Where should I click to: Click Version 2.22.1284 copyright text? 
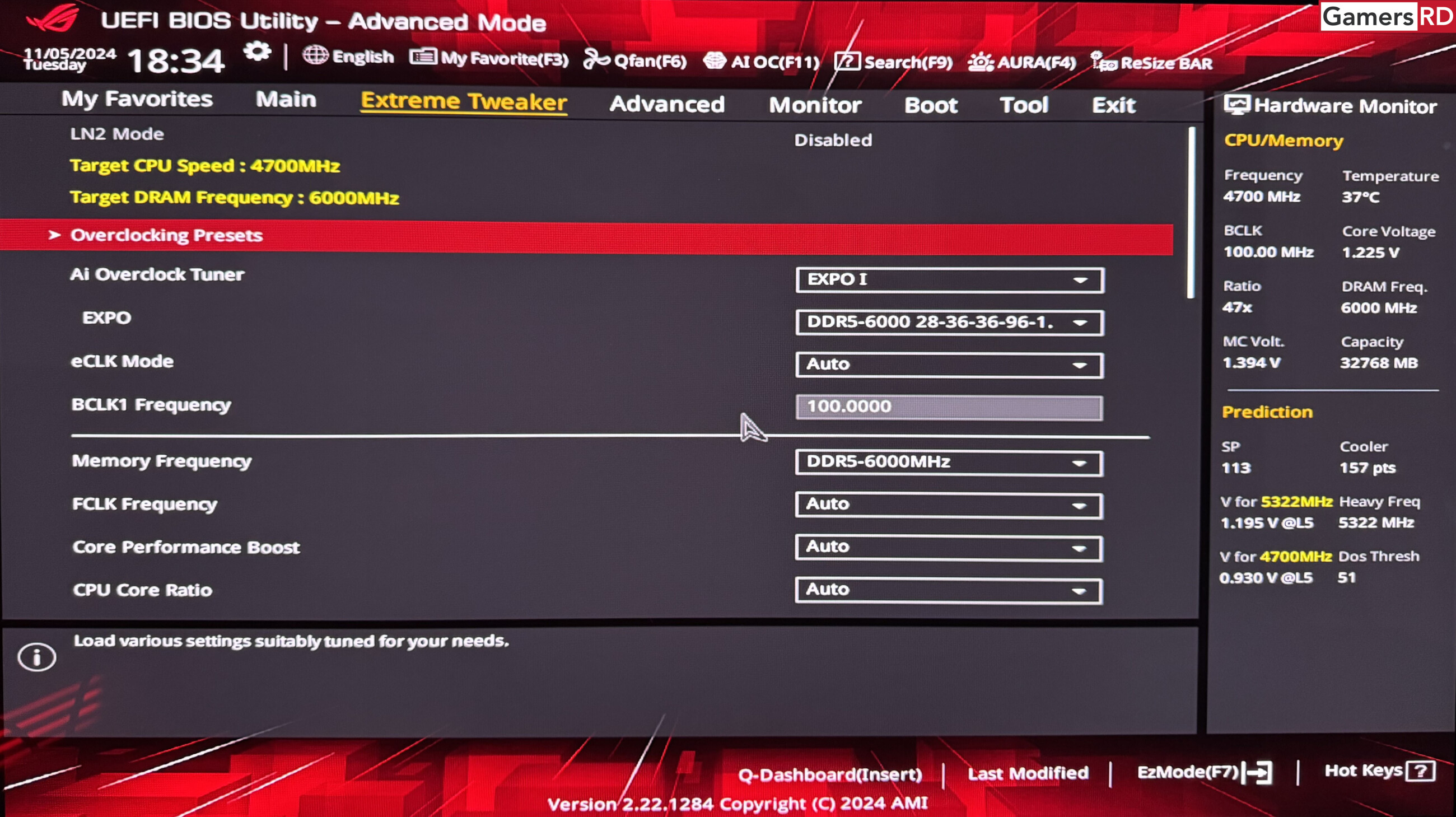pos(738,804)
